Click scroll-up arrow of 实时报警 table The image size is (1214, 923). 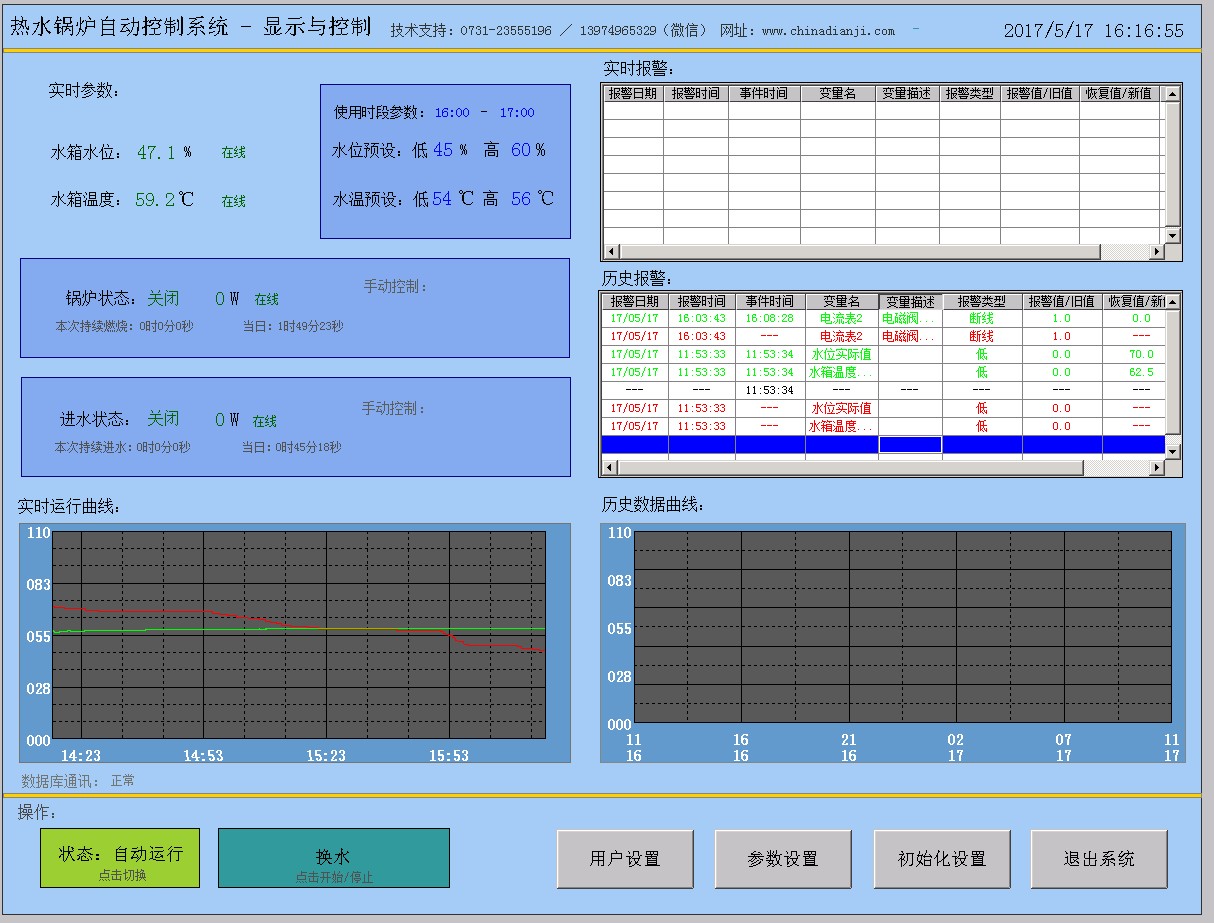click(x=1172, y=93)
